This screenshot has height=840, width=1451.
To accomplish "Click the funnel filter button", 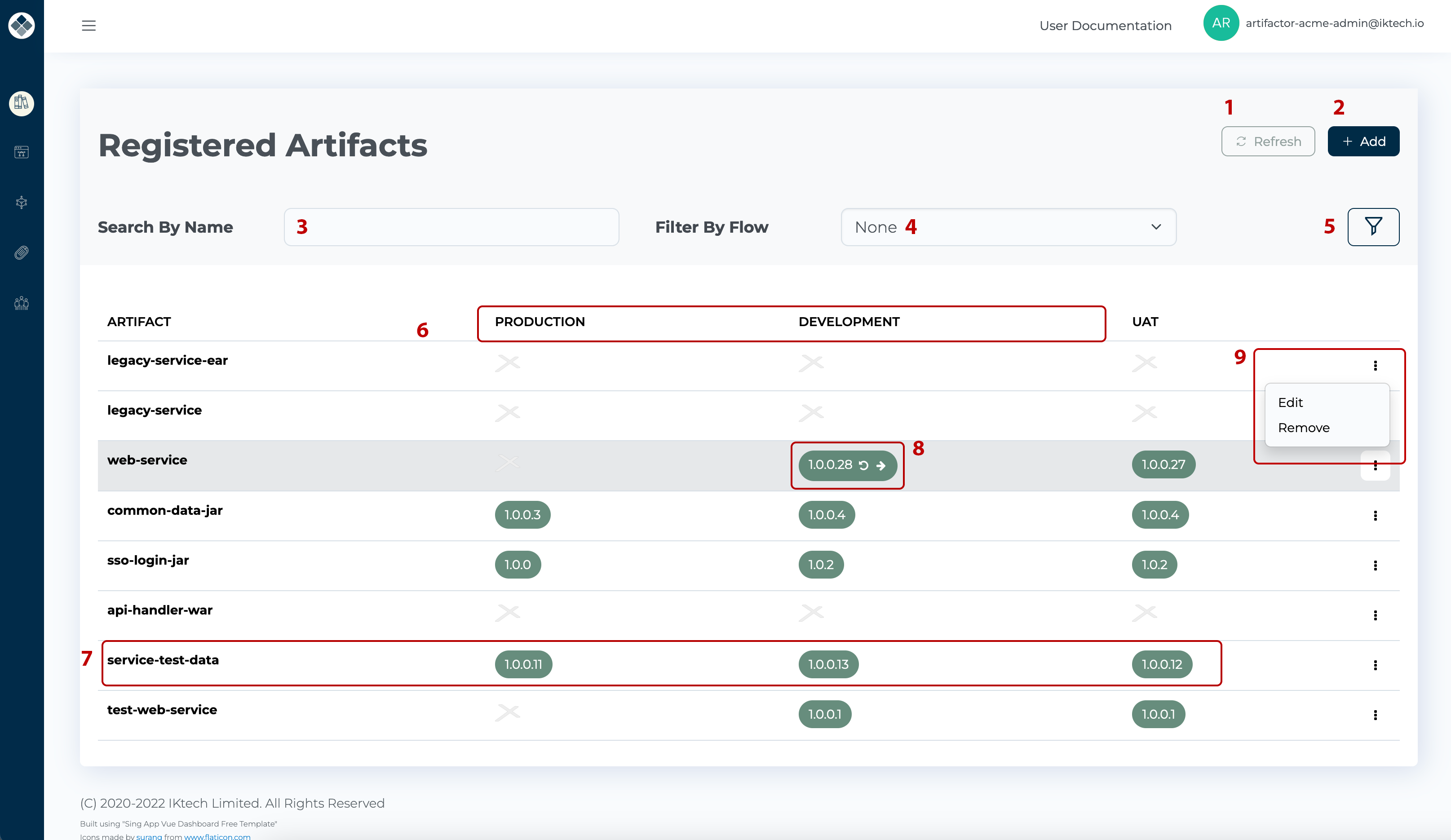I will point(1373,226).
